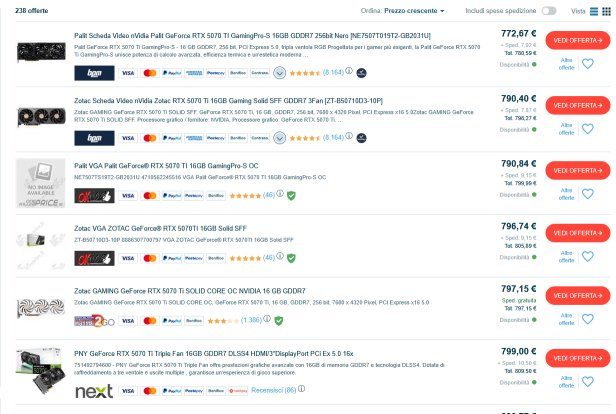This screenshot has width=616, height=414.
Task: Click VEDI OFFERTA for 797,15 € Zotac
Action: point(578,296)
